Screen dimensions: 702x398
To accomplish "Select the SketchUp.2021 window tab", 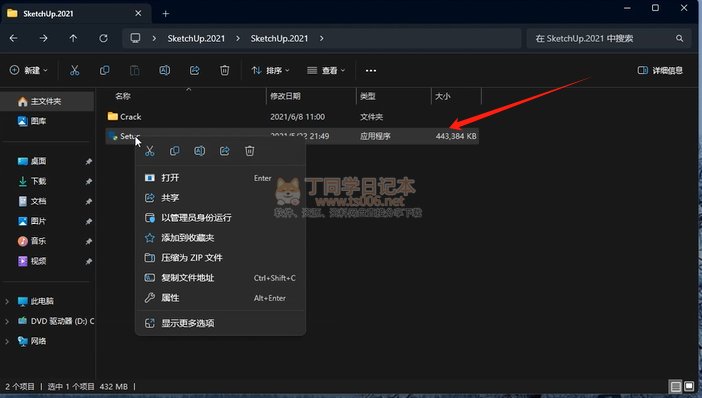I will click(77, 13).
